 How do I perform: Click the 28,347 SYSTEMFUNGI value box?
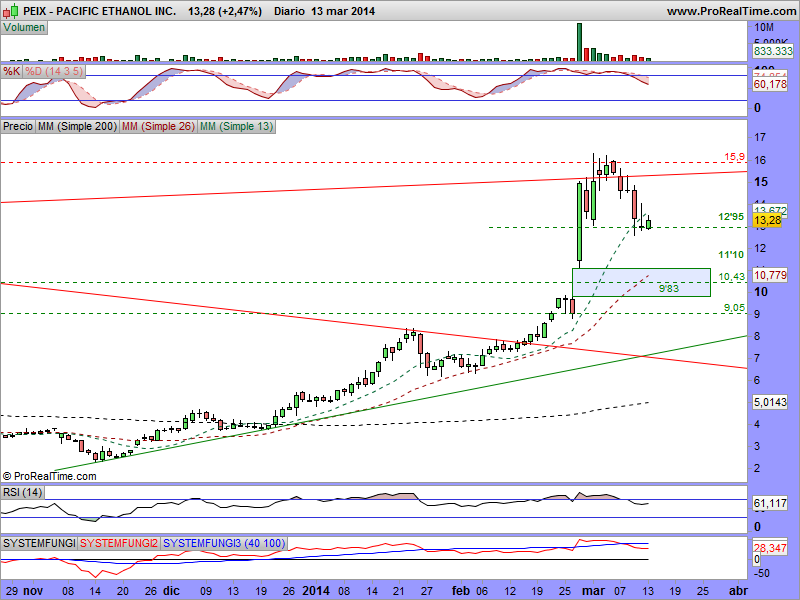tap(770, 547)
